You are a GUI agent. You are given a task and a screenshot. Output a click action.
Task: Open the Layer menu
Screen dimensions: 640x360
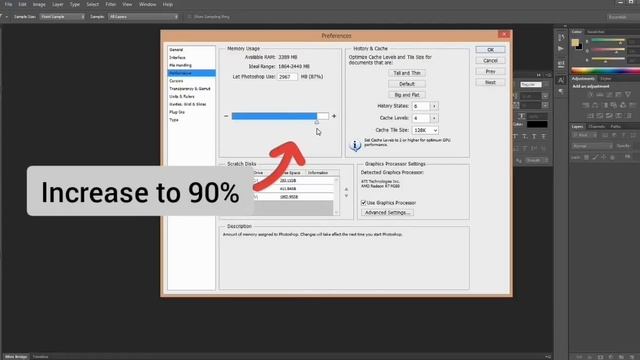[x=58, y=4]
